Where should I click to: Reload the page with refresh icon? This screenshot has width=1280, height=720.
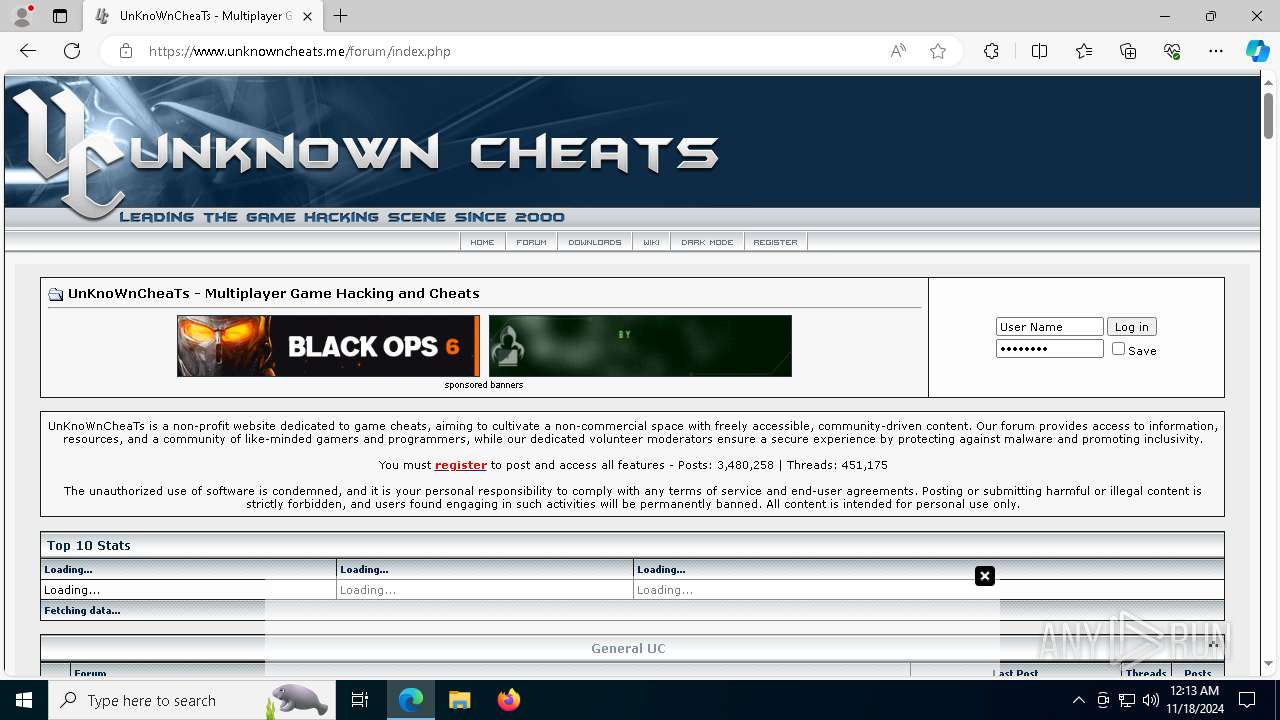72,51
